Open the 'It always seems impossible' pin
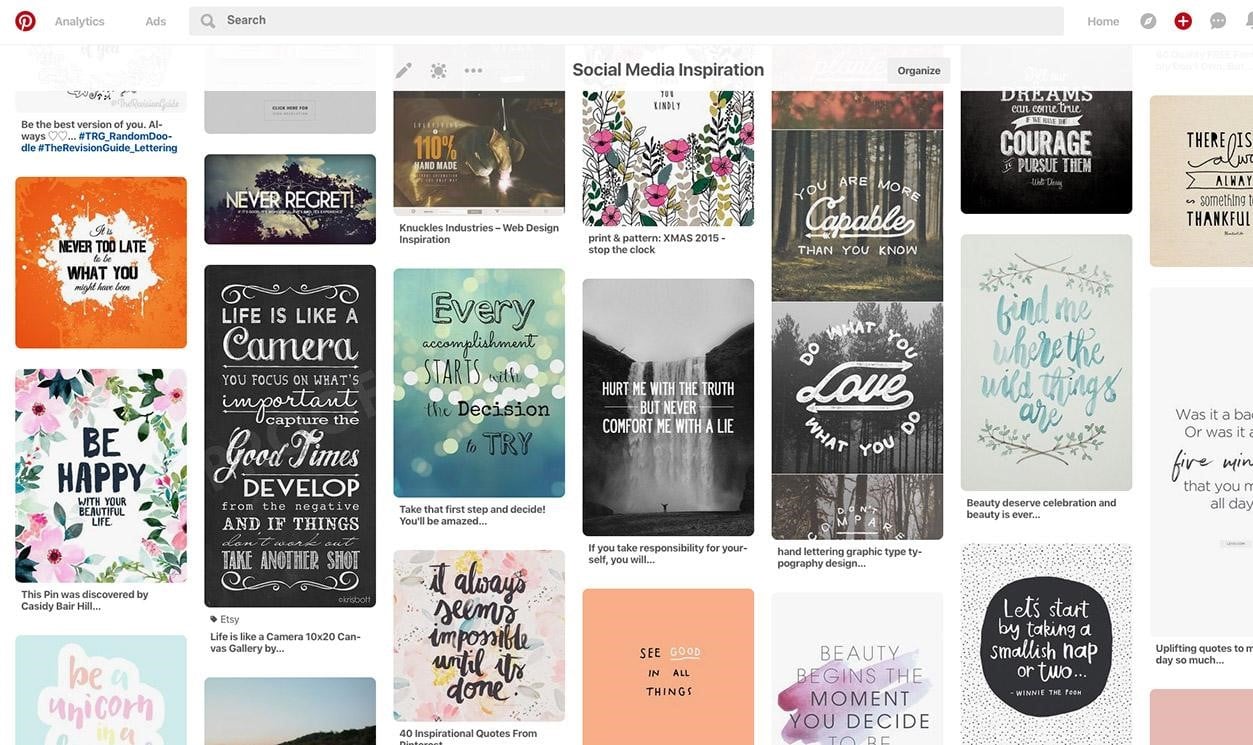 click(x=479, y=636)
